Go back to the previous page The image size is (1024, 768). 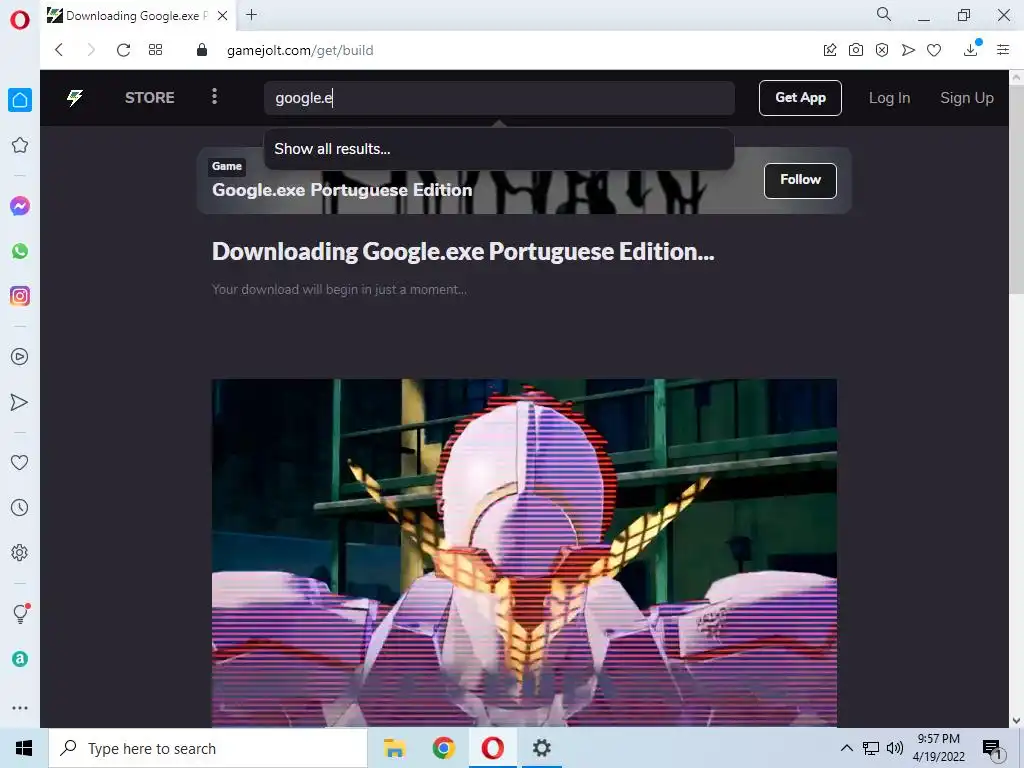pos(59,50)
